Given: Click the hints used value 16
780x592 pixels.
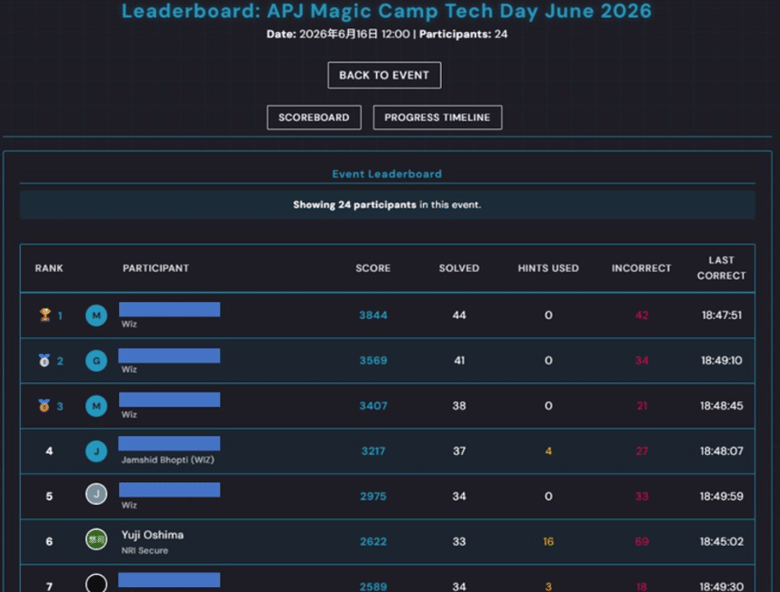Looking at the screenshot, I should [548, 541].
